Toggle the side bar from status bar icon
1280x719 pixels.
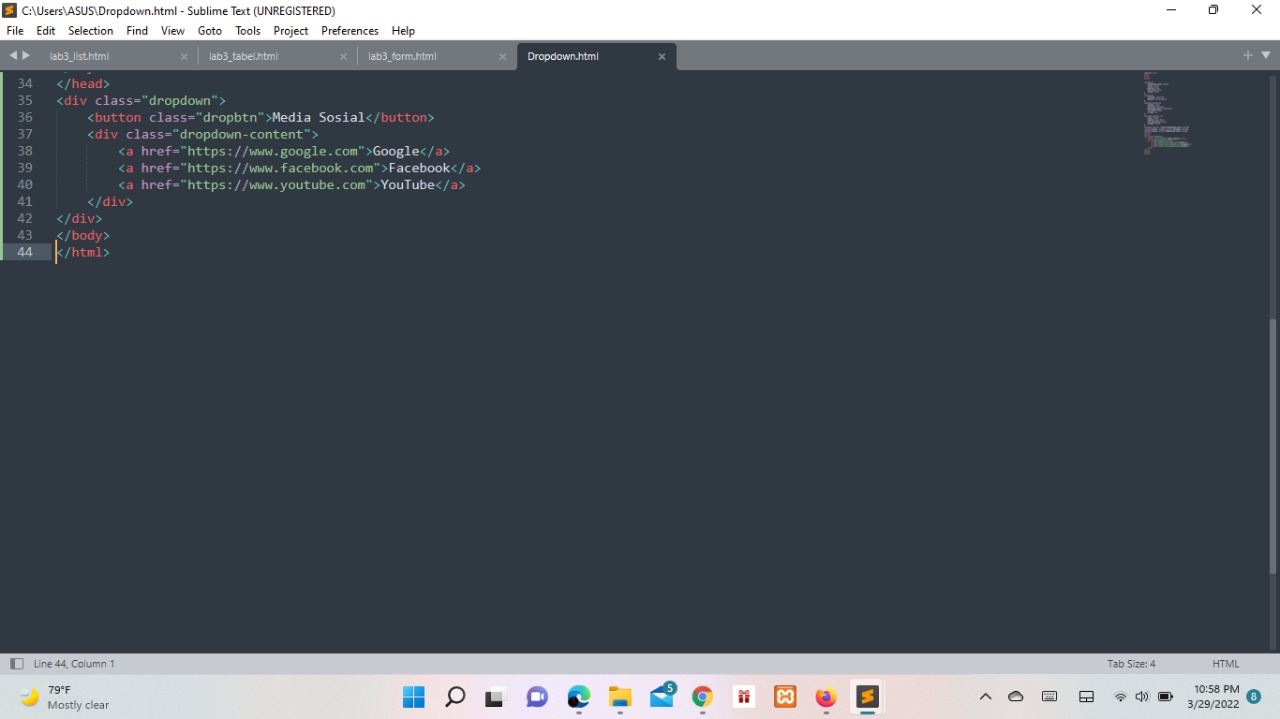(x=16, y=663)
